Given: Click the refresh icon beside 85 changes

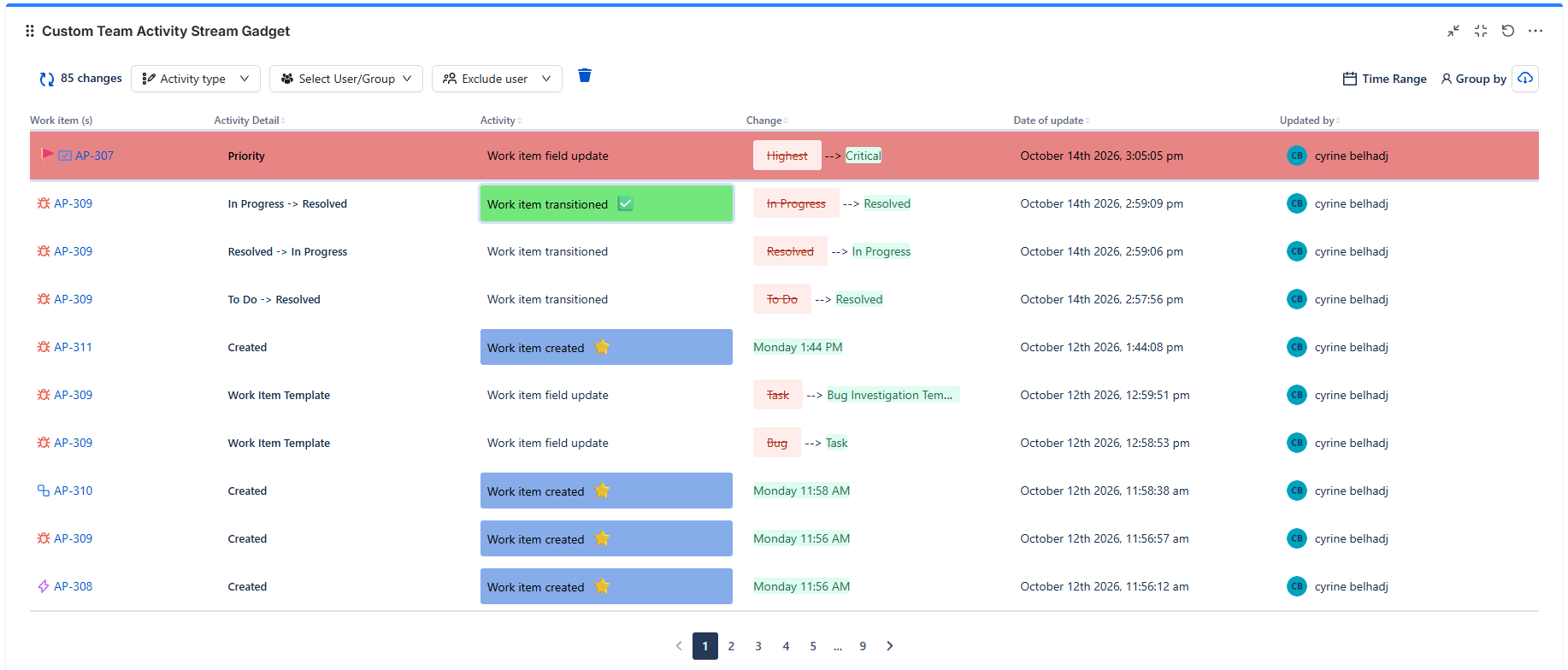Looking at the screenshot, I should pyautogui.click(x=47, y=79).
